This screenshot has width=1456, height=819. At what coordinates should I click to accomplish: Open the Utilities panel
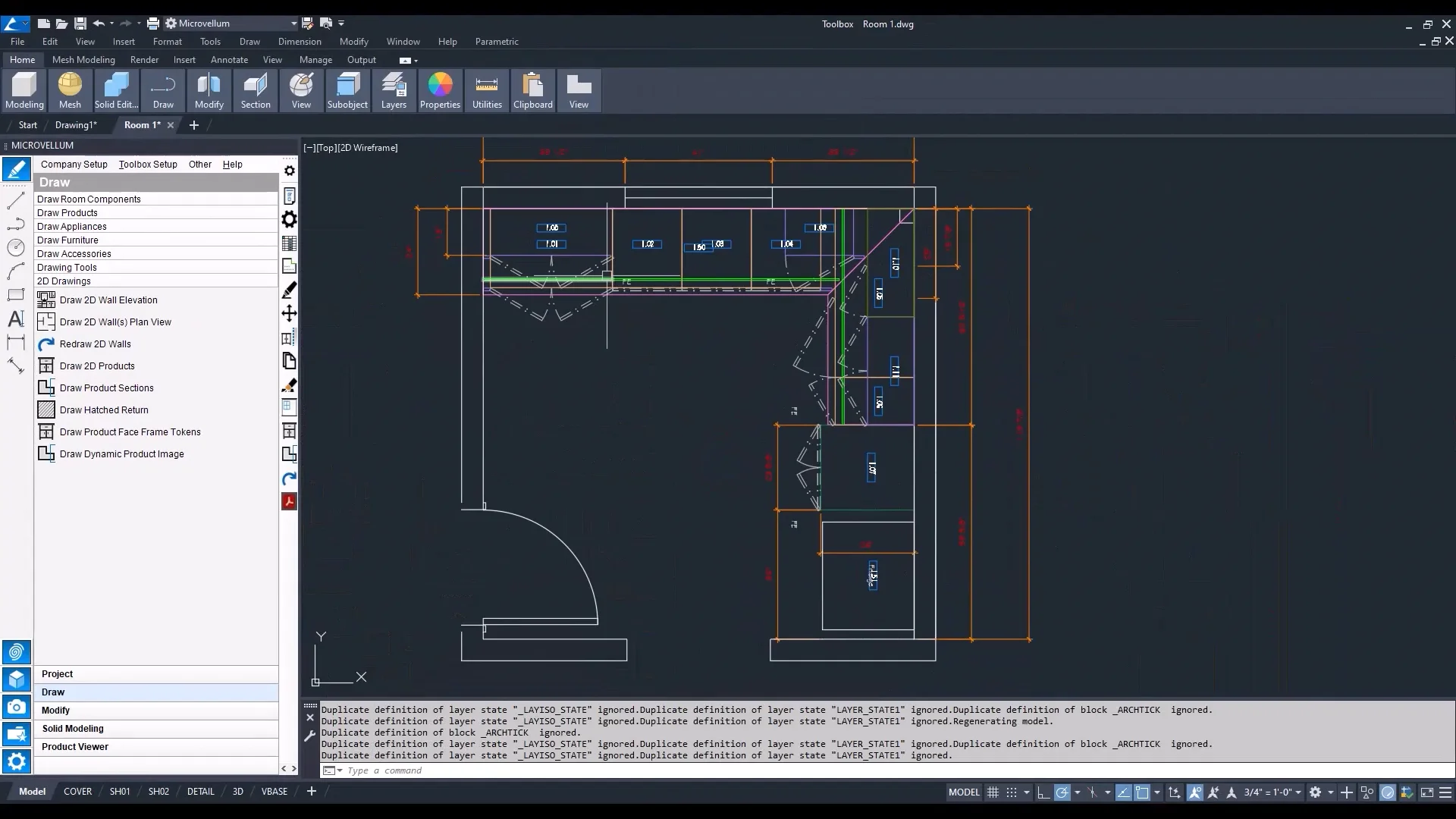[487, 90]
